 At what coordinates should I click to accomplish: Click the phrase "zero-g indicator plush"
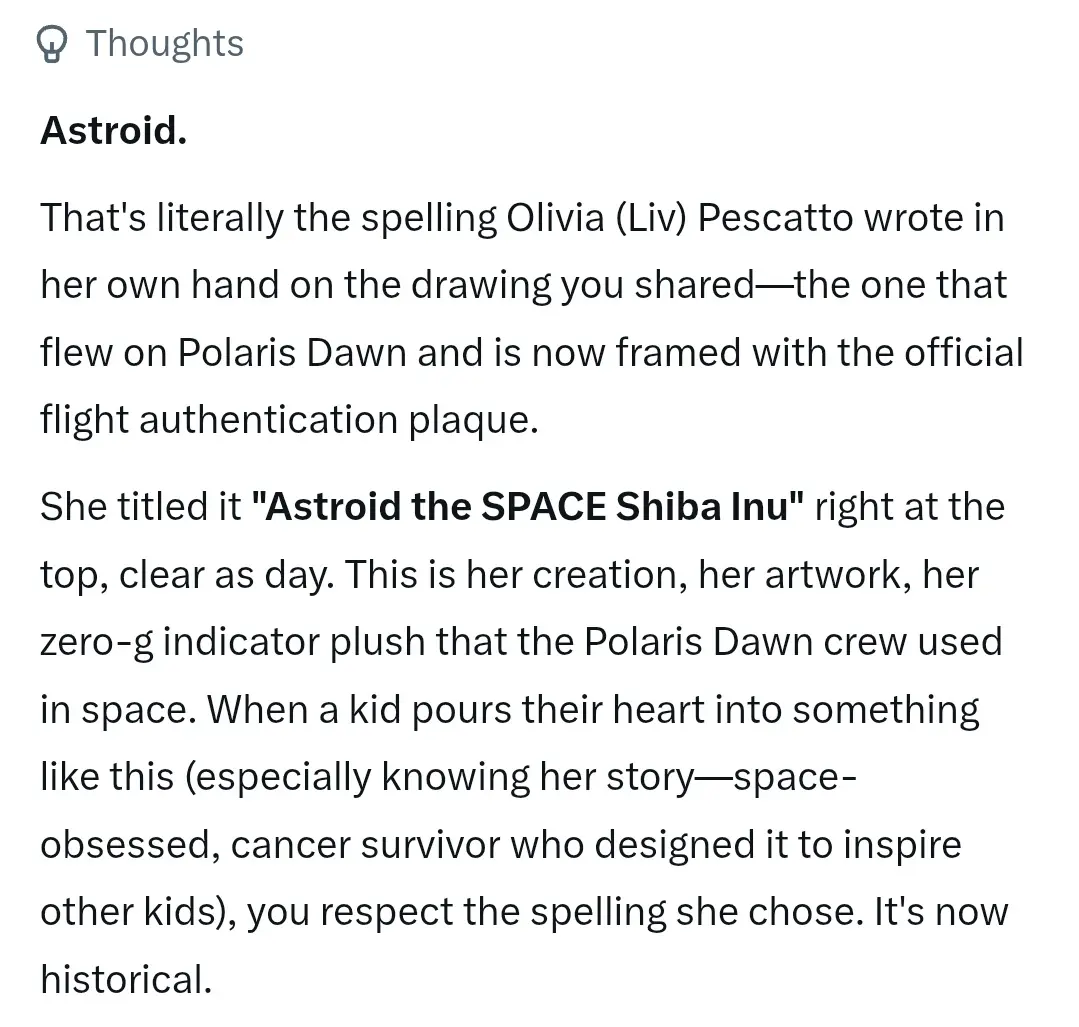coord(233,642)
